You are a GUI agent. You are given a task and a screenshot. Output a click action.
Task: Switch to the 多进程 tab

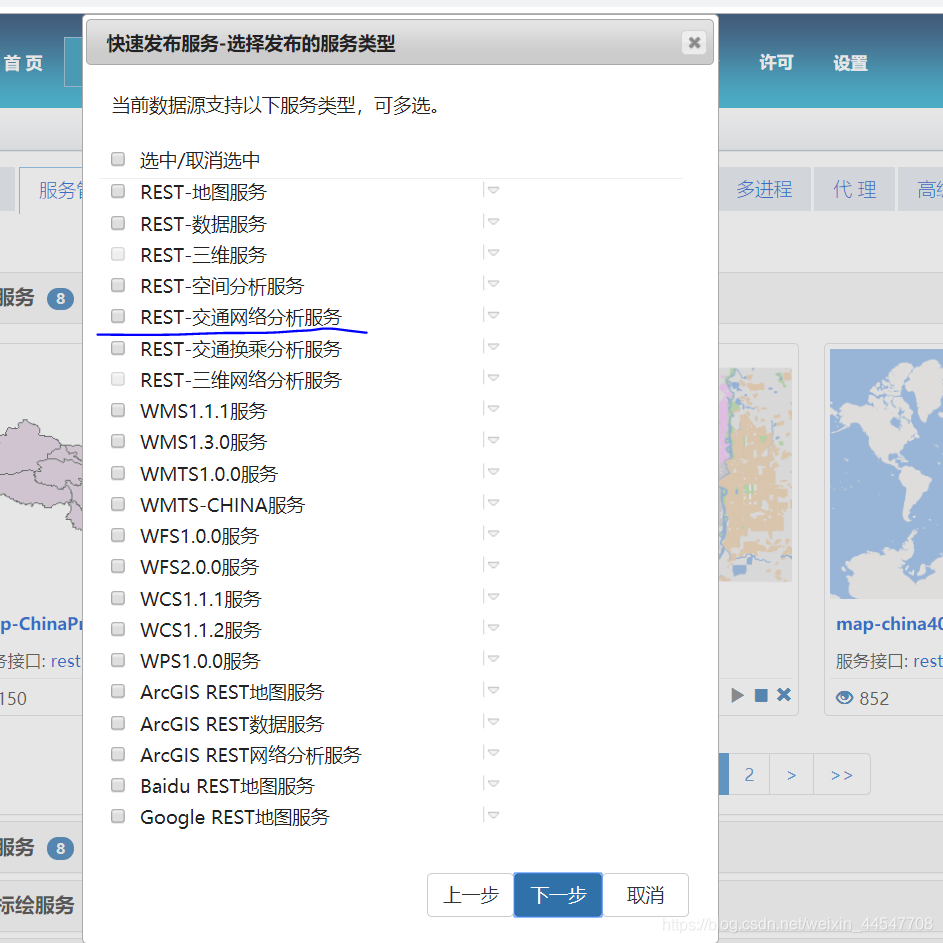(x=764, y=189)
